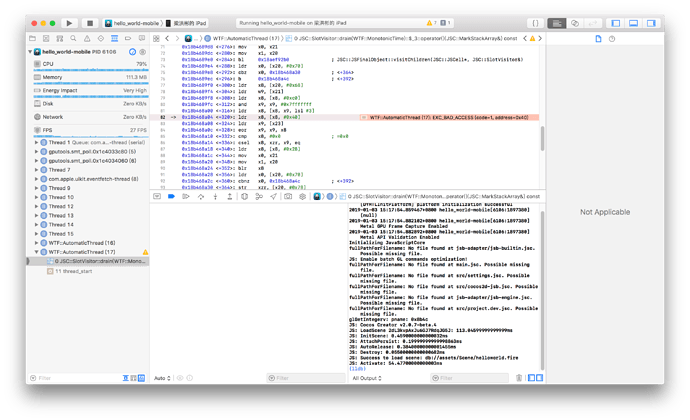Expand Thread 10 disclosure triangle
Screen dimensions: 690x420
point(36,197)
